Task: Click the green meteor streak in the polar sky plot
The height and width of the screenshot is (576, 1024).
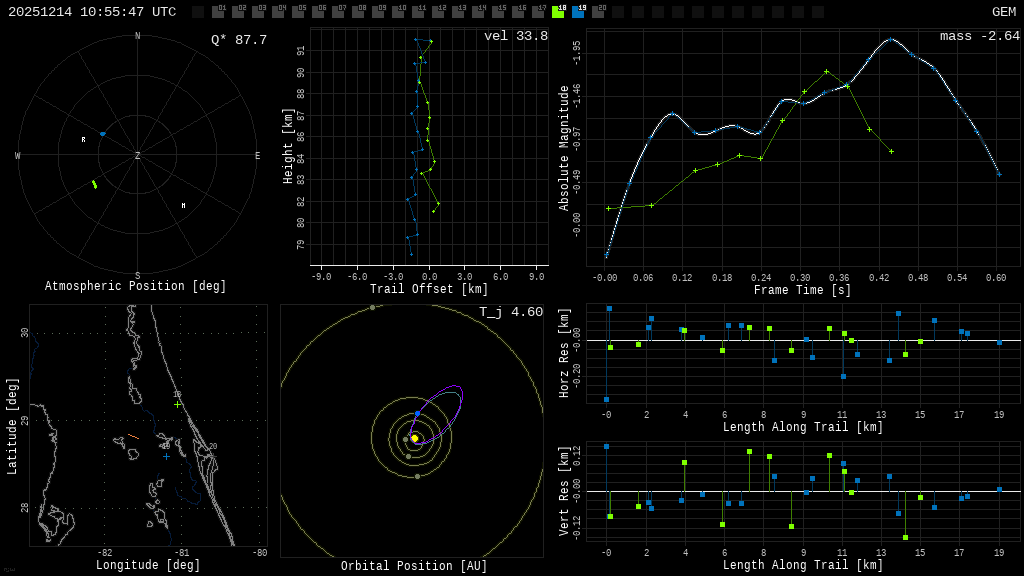Action: [95, 184]
